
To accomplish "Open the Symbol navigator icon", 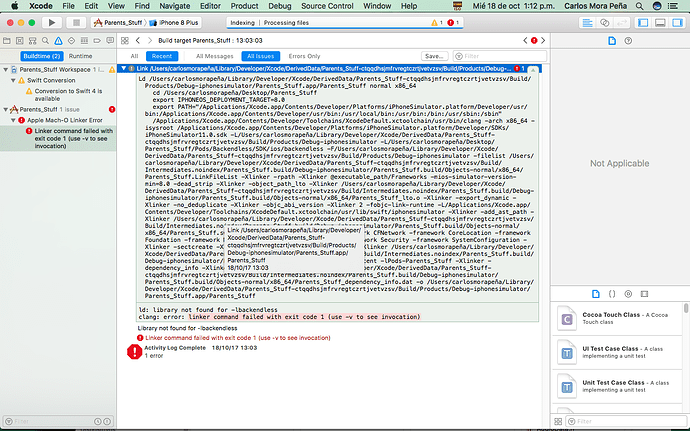I will pyautogui.click(x=33, y=41).
